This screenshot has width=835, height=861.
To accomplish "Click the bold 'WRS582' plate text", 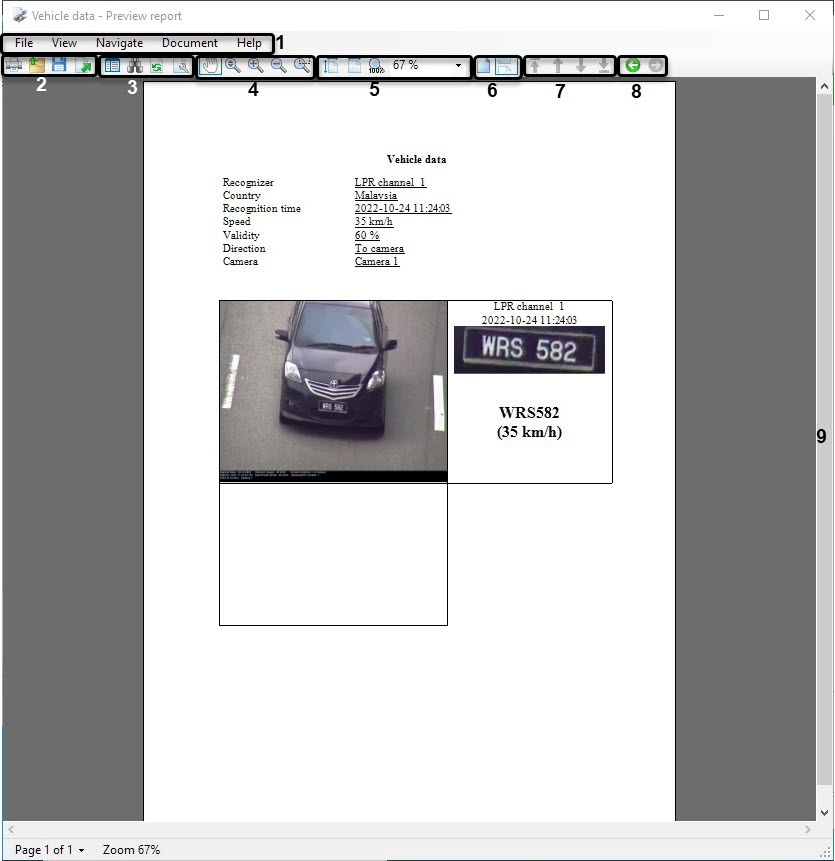I will pos(529,412).
